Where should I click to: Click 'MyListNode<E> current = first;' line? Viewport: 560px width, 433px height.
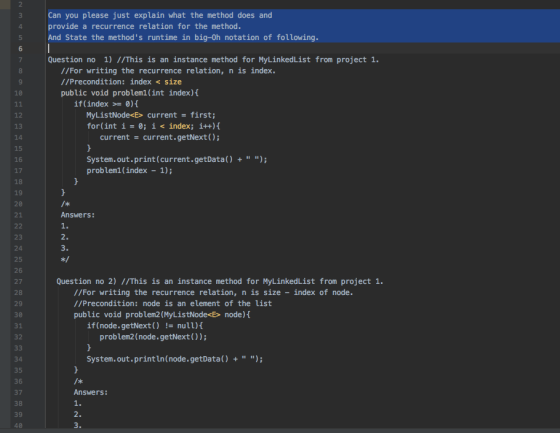point(151,115)
